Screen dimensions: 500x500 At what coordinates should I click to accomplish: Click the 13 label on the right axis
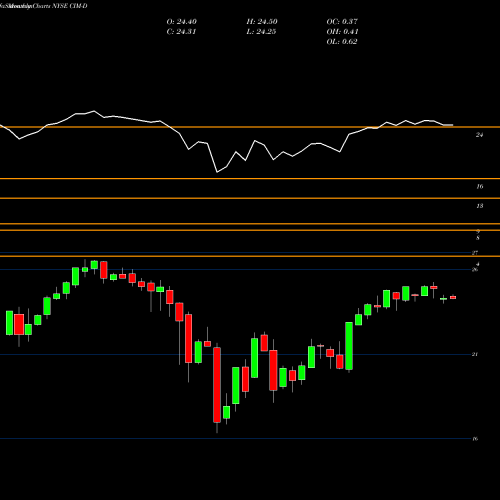click(479, 206)
